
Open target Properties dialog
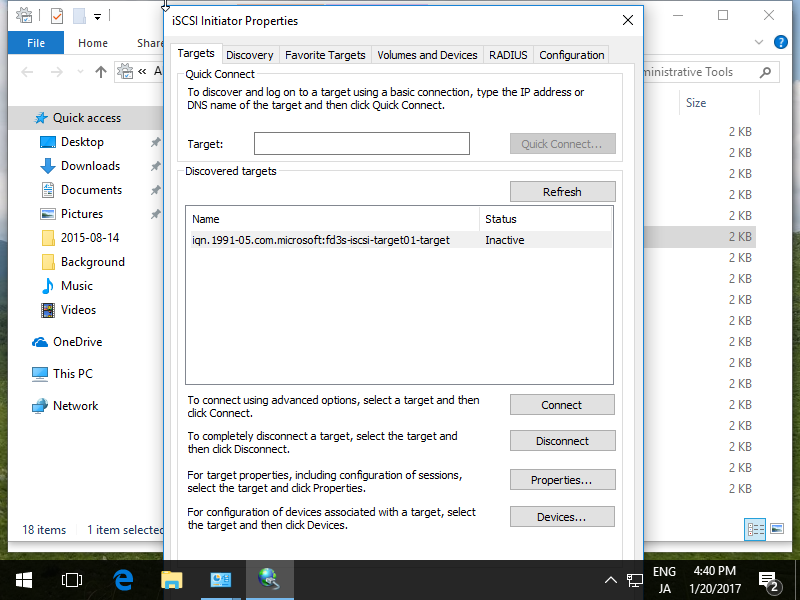click(562, 480)
